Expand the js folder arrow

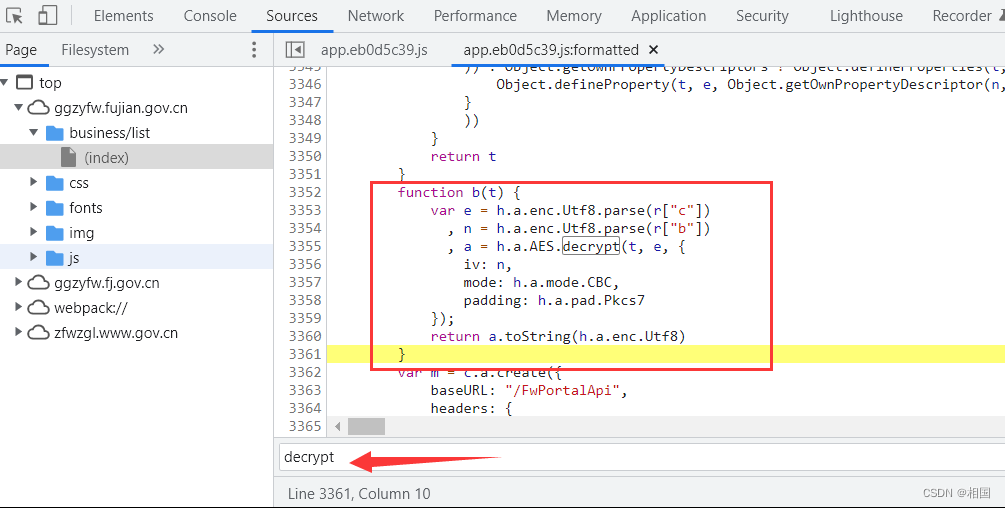click(33, 258)
